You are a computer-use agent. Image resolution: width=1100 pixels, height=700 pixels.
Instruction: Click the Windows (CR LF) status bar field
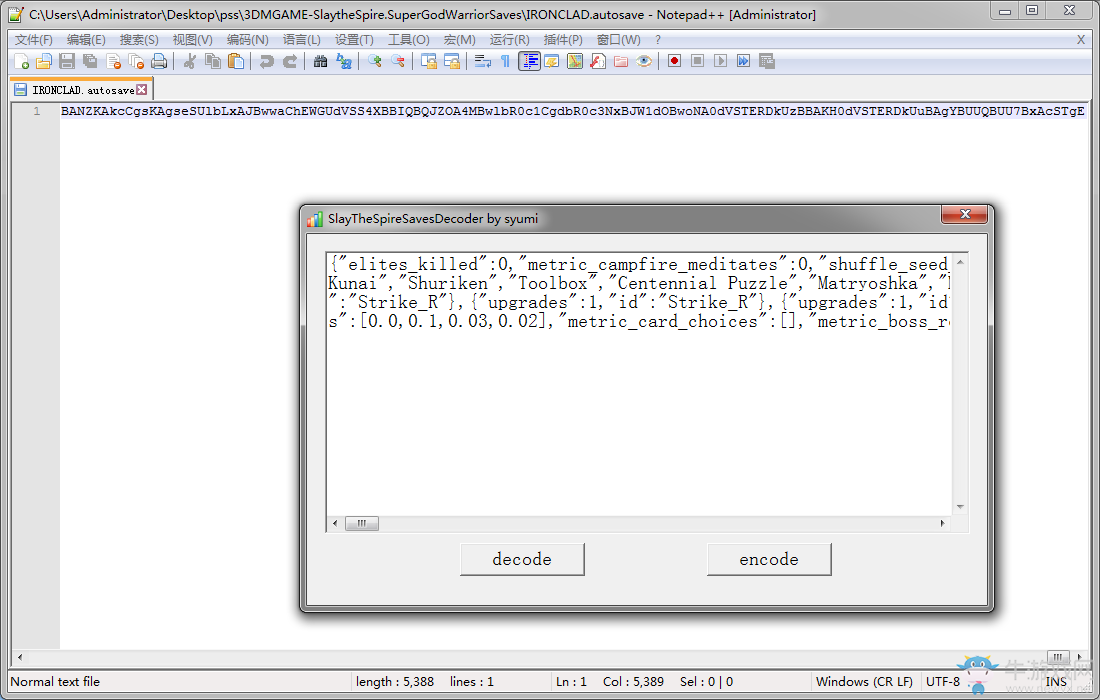point(864,682)
